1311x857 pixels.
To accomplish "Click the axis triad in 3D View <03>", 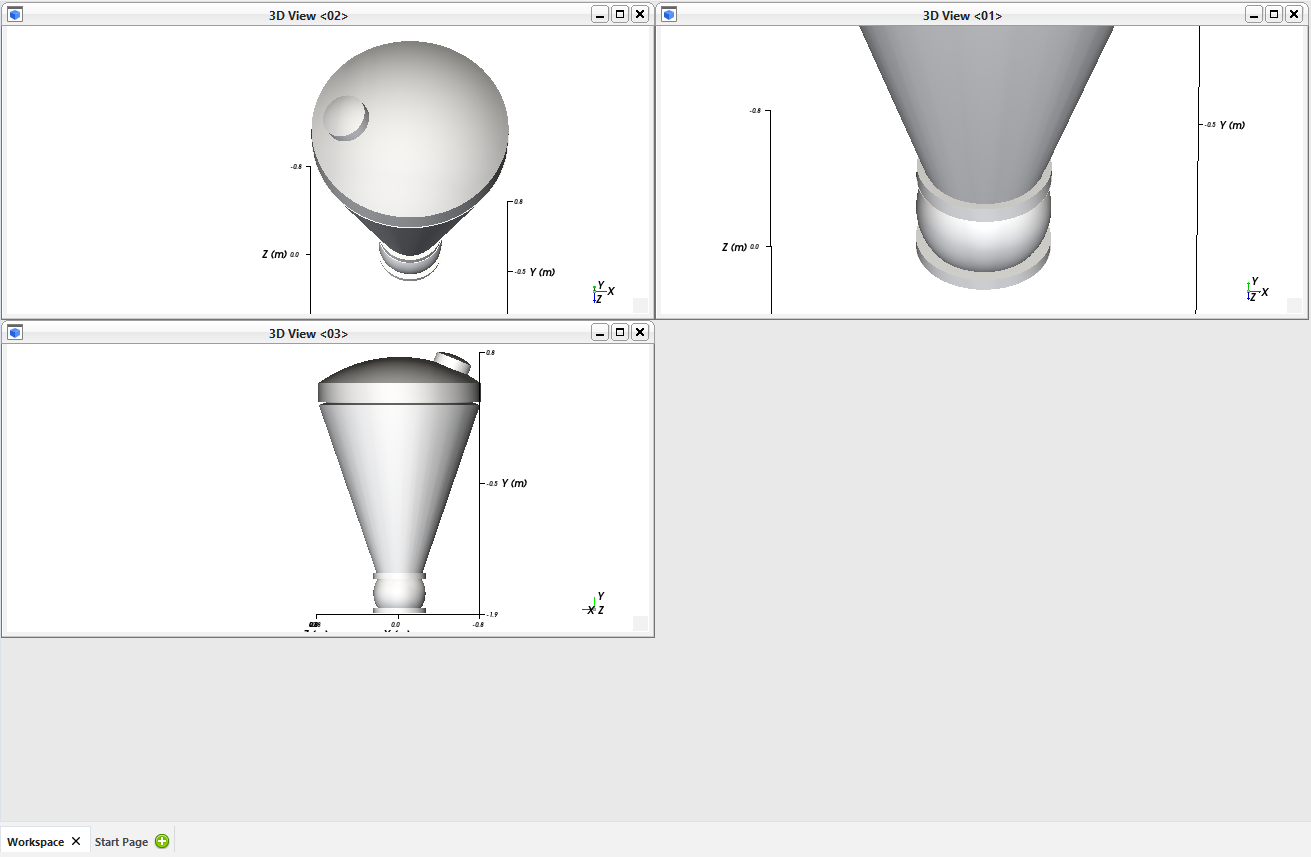I will coord(595,605).
